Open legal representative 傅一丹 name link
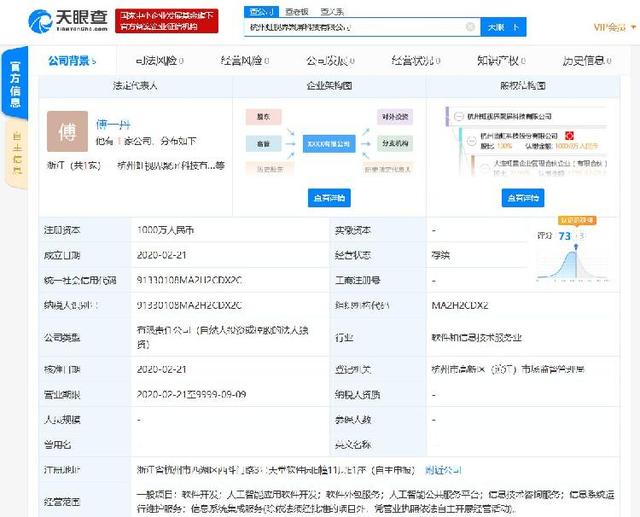 click(113, 124)
